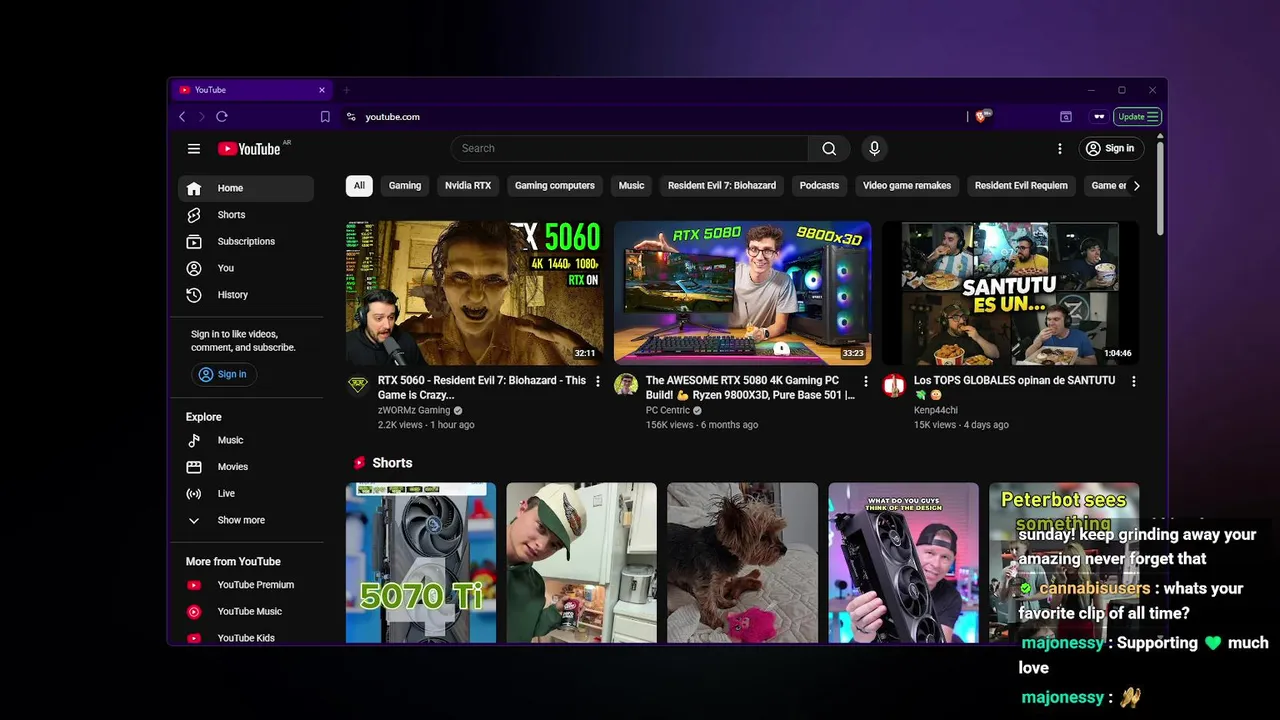Close the YouTube browser tab

coord(322,90)
